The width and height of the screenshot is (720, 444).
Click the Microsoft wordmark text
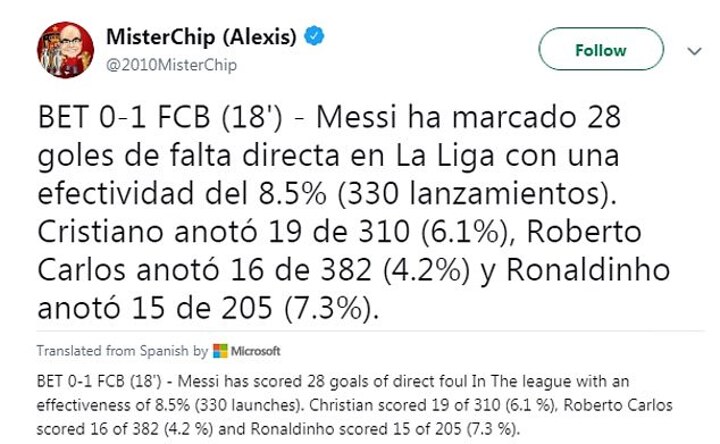coord(256,351)
